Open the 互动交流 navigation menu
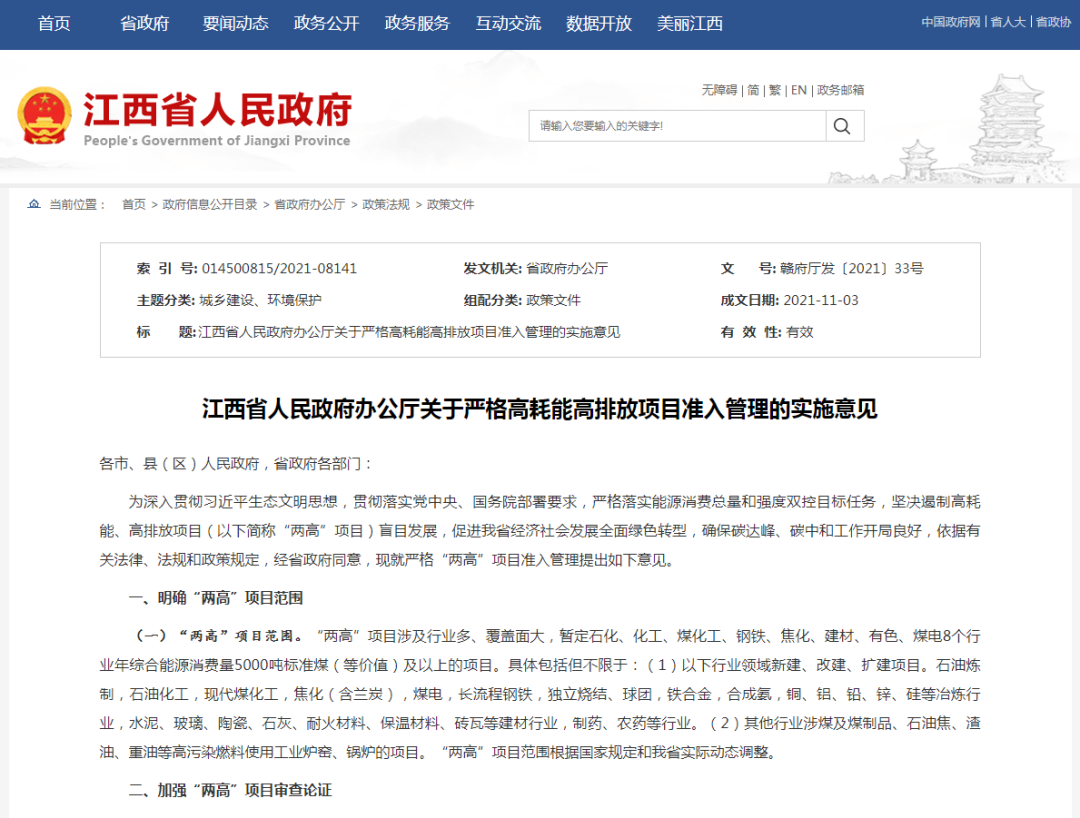 coord(508,23)
